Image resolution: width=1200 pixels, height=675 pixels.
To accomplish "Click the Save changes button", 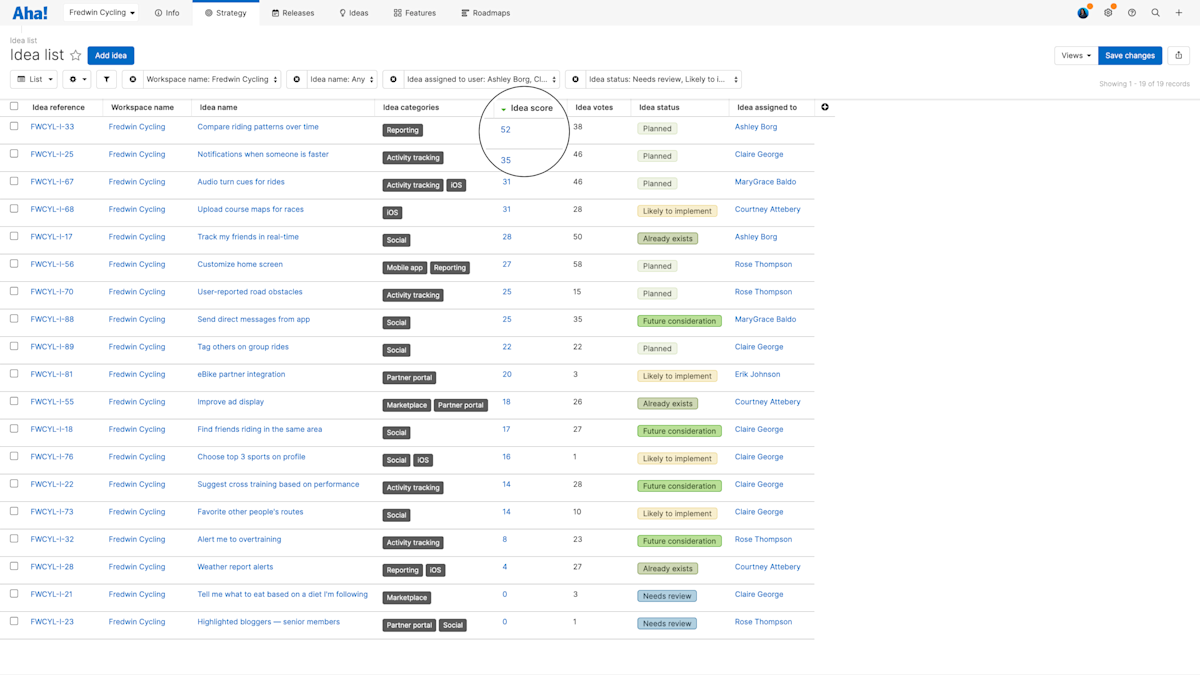I will point(1130,55).
